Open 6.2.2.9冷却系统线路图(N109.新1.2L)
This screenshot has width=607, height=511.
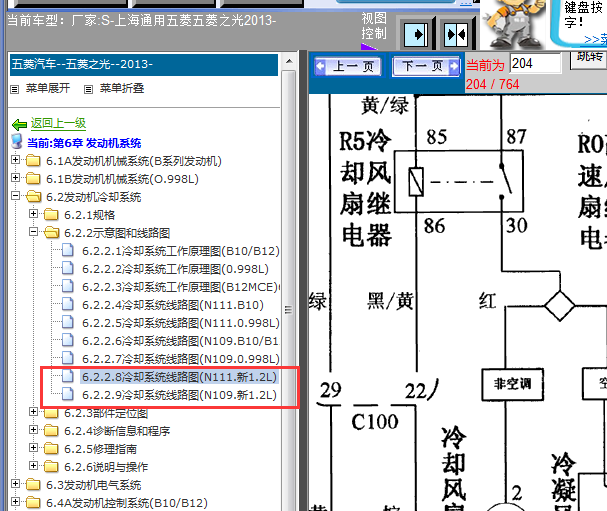pos(179,395)
